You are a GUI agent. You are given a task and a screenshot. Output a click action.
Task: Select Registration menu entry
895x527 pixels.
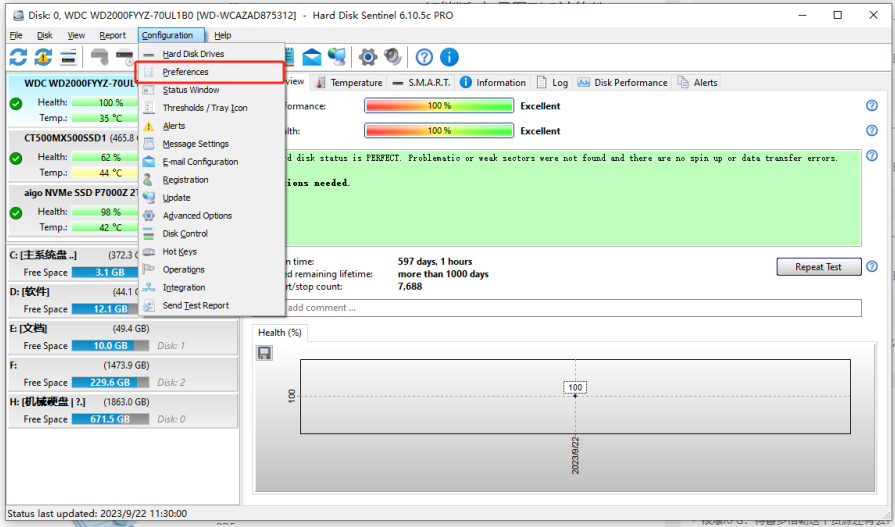(x=212, y=180)
